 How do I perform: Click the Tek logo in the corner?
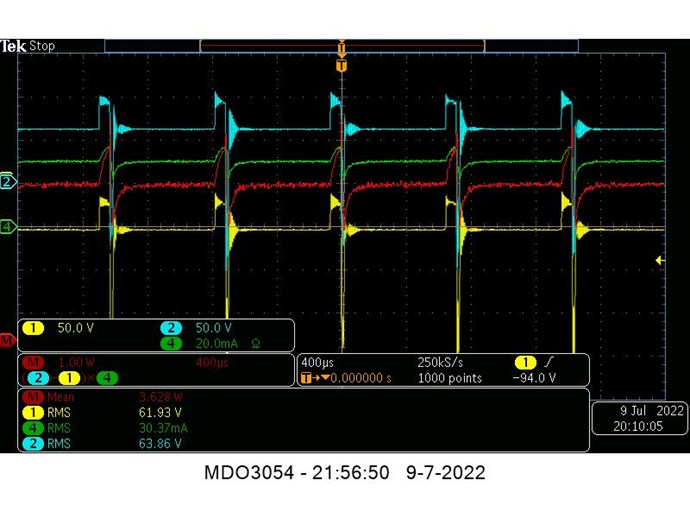pyautogui.click(x=13, y=46)
